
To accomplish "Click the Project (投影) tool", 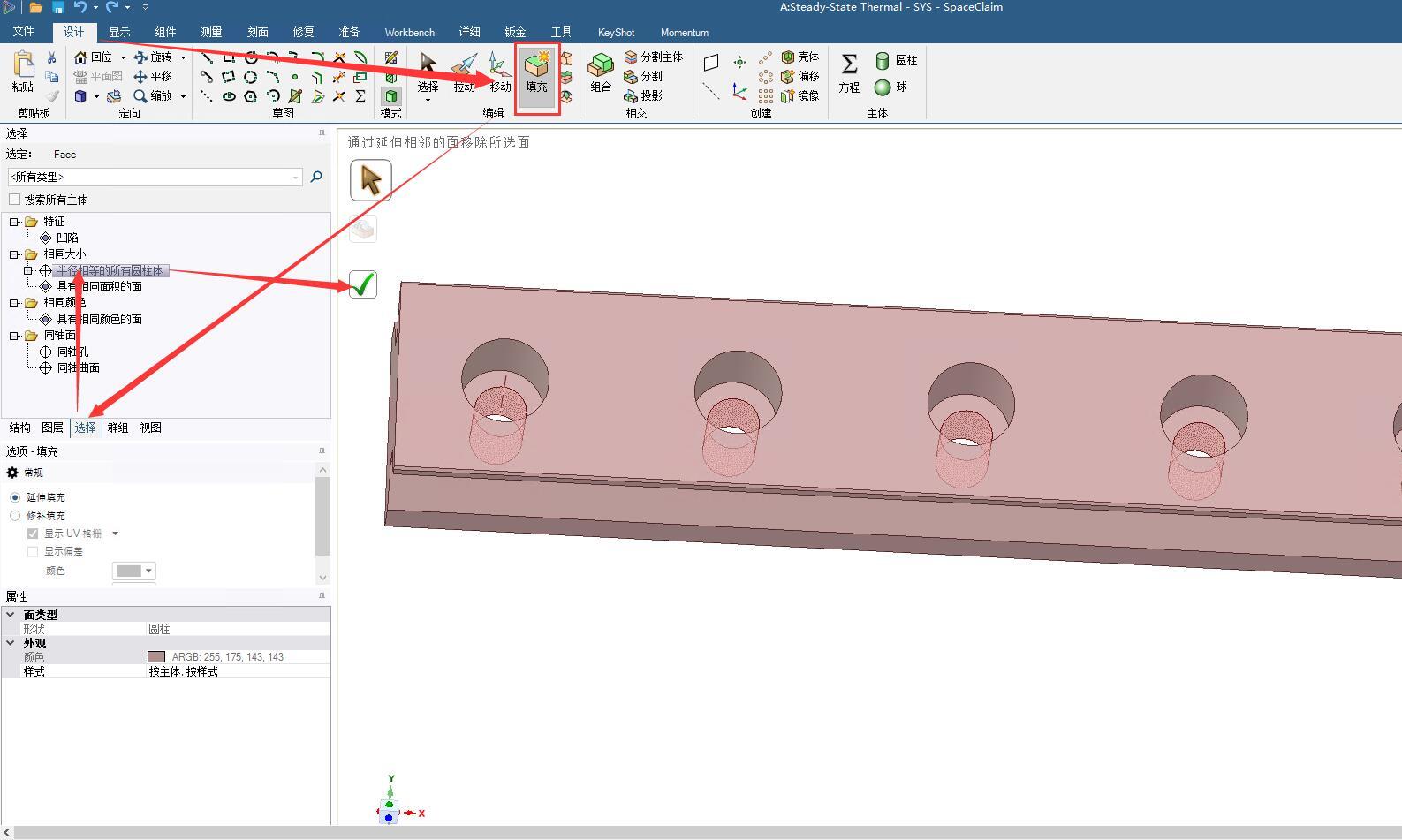I will pos(643,95).
